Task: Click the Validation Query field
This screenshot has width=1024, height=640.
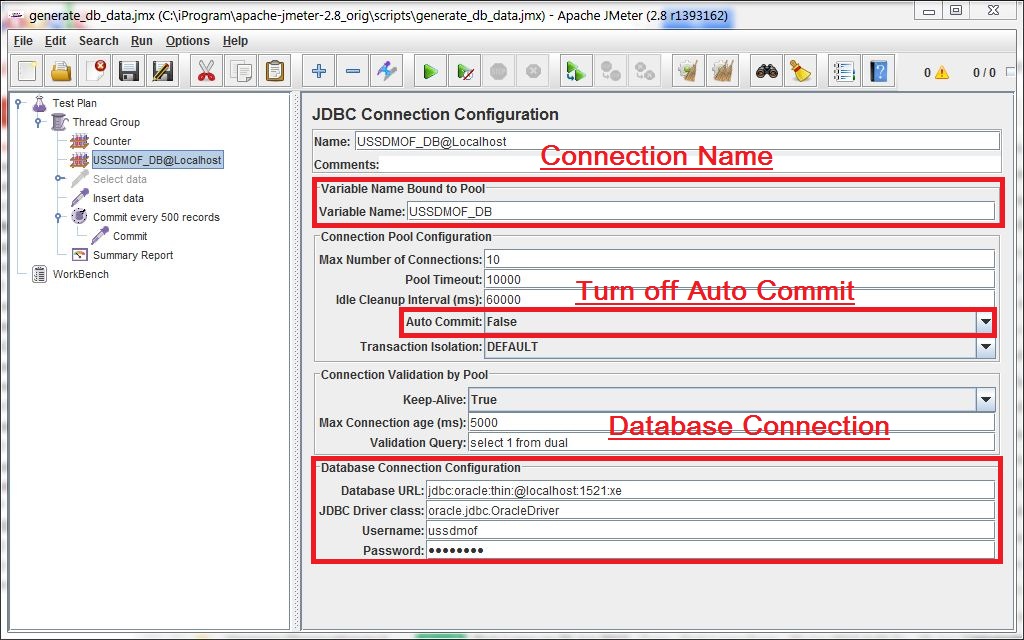Action: (x=731, y=443)
